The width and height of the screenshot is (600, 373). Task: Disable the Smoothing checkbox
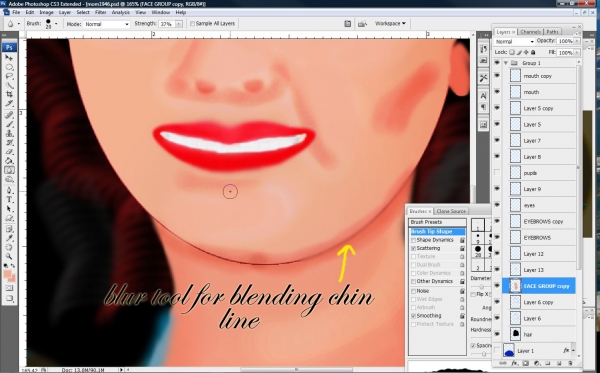pyautogui.click(x=413, y=316)
